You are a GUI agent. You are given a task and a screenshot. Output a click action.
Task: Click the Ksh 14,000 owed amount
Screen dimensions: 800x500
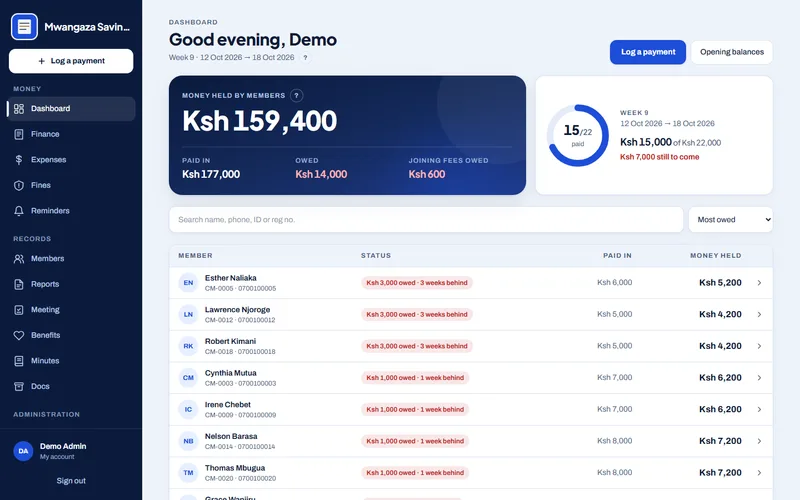321,174
